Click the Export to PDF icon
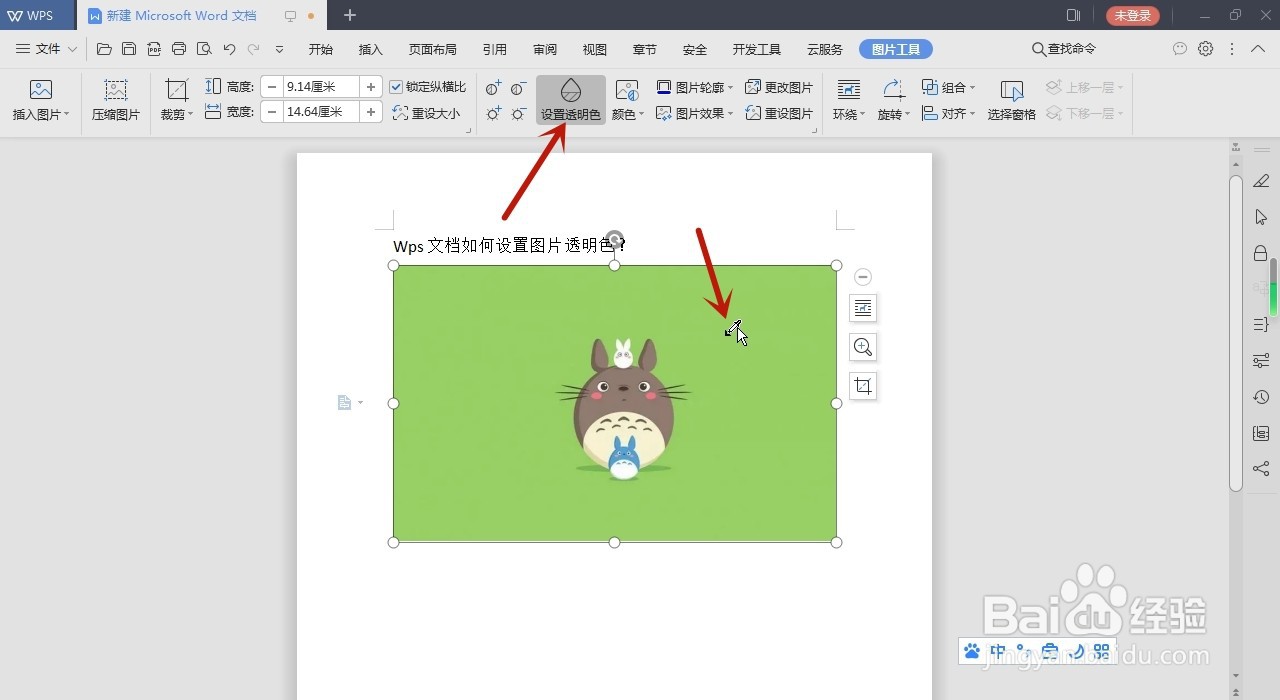Viewport: 1280px width, 700px height. pos(154,49)
